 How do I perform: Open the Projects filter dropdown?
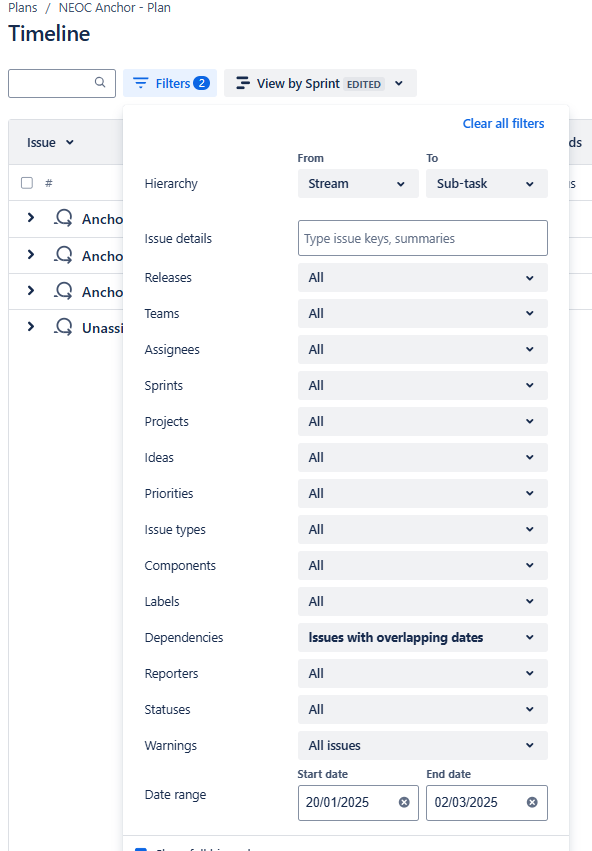click(423, 421)
